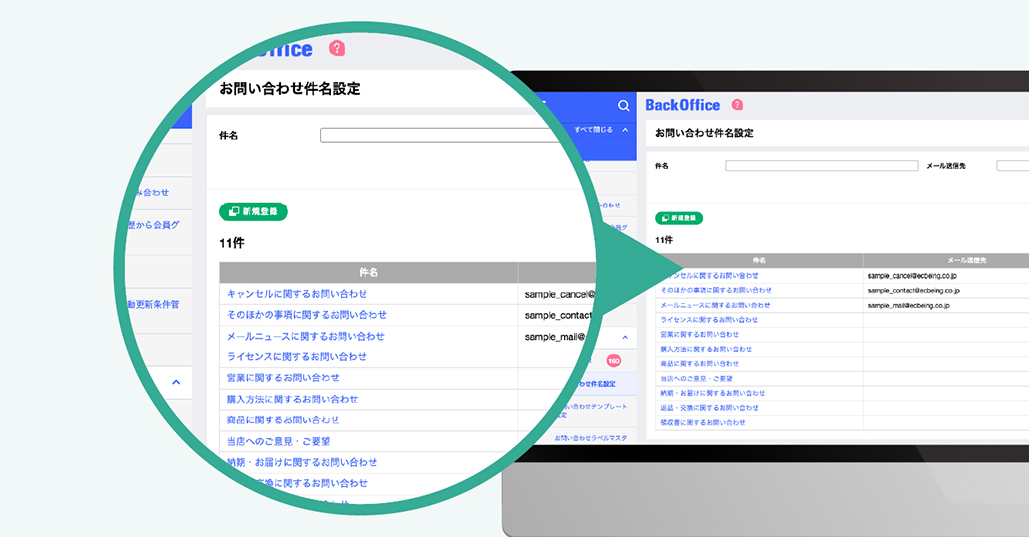
Task: Open 返品・交換に関するお問い合わせ link on the monitor
Action: coord(709,408)
